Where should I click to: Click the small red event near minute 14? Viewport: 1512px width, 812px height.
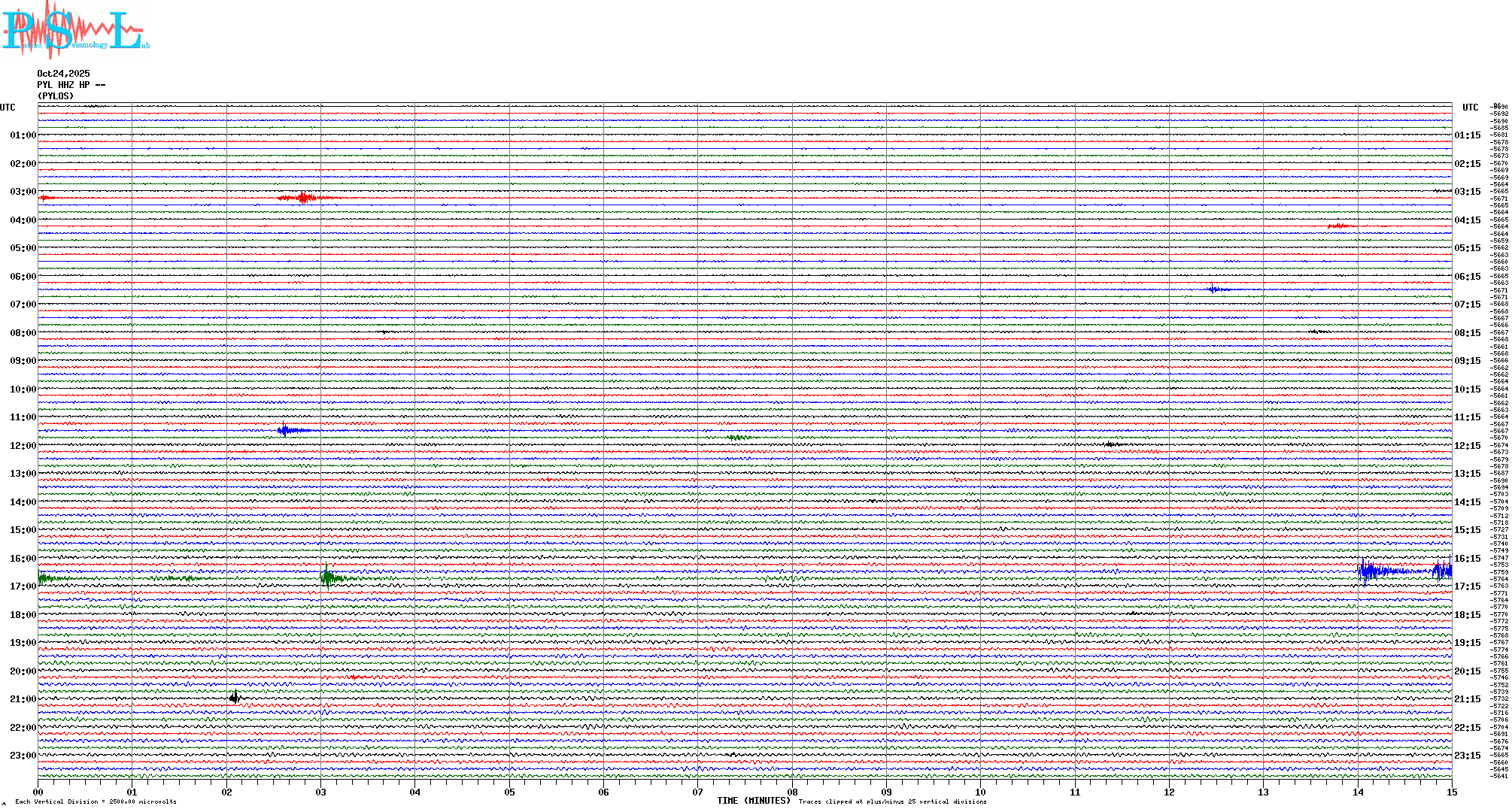[x=1337, y=226]
